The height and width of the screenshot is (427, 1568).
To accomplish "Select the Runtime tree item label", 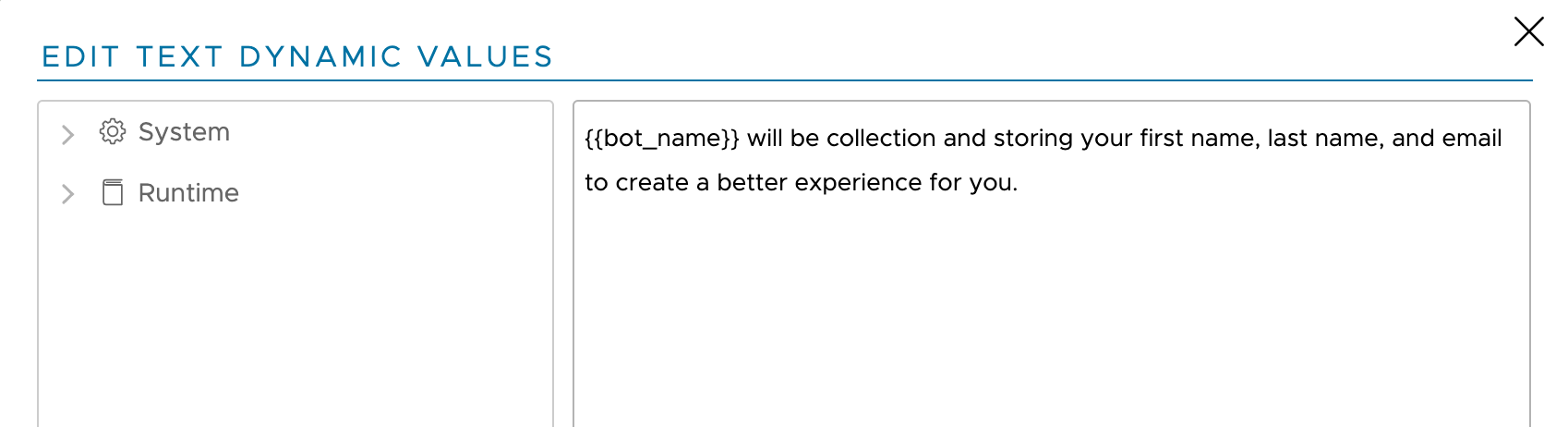I will pos(188,193).
